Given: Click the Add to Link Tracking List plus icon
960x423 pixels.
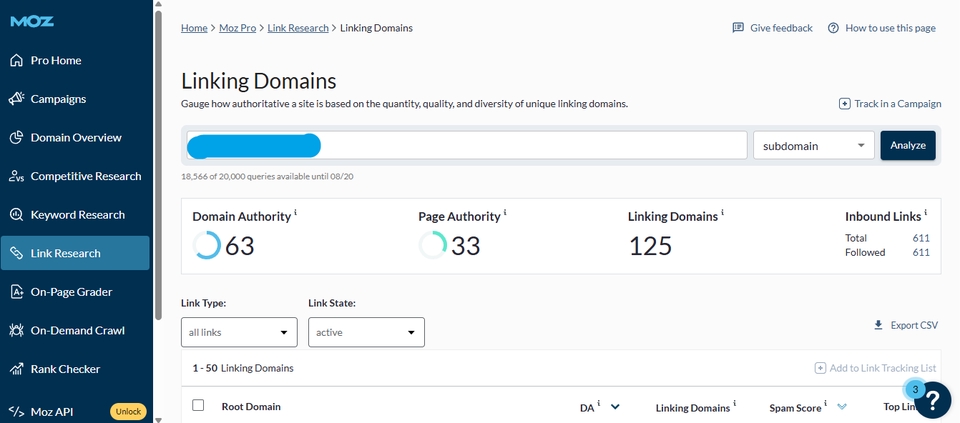Looking at the screenshot, I should [820, 368].
